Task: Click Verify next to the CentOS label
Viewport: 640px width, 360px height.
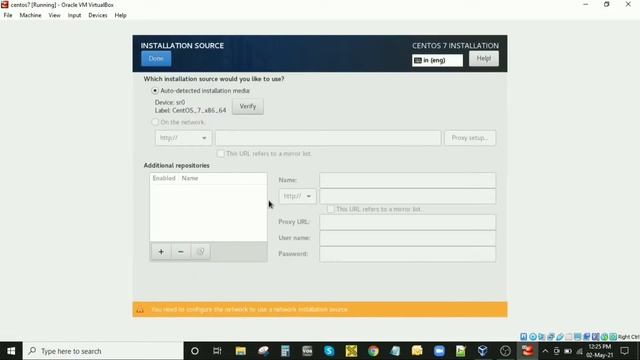Action: coord(248,106)
